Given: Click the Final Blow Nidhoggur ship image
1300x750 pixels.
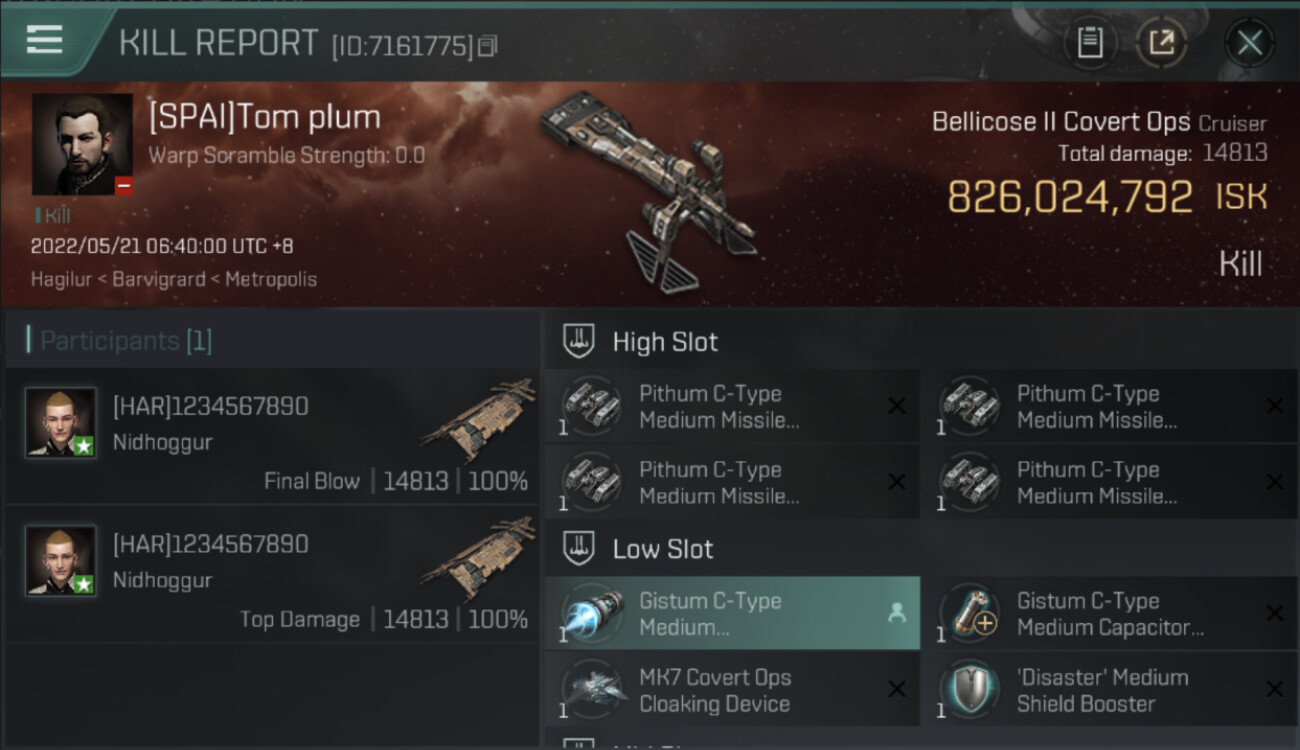Looking at the screenshot, I should pyautogui.click(x=477, y=418).
